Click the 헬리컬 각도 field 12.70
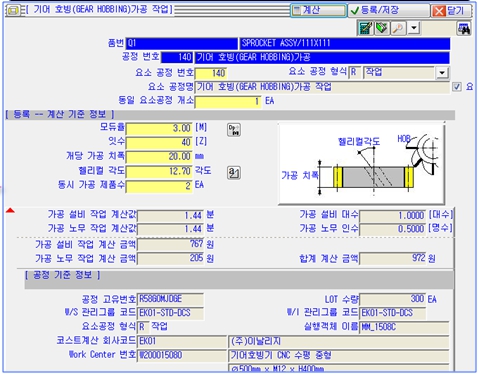Viewport: 479px width, 375px height. (x=159, y=171)
